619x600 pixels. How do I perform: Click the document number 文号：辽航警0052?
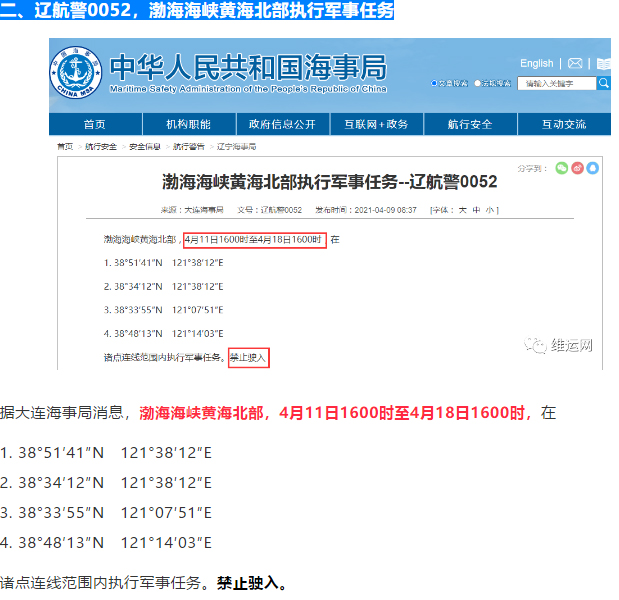tap(270, 210)
